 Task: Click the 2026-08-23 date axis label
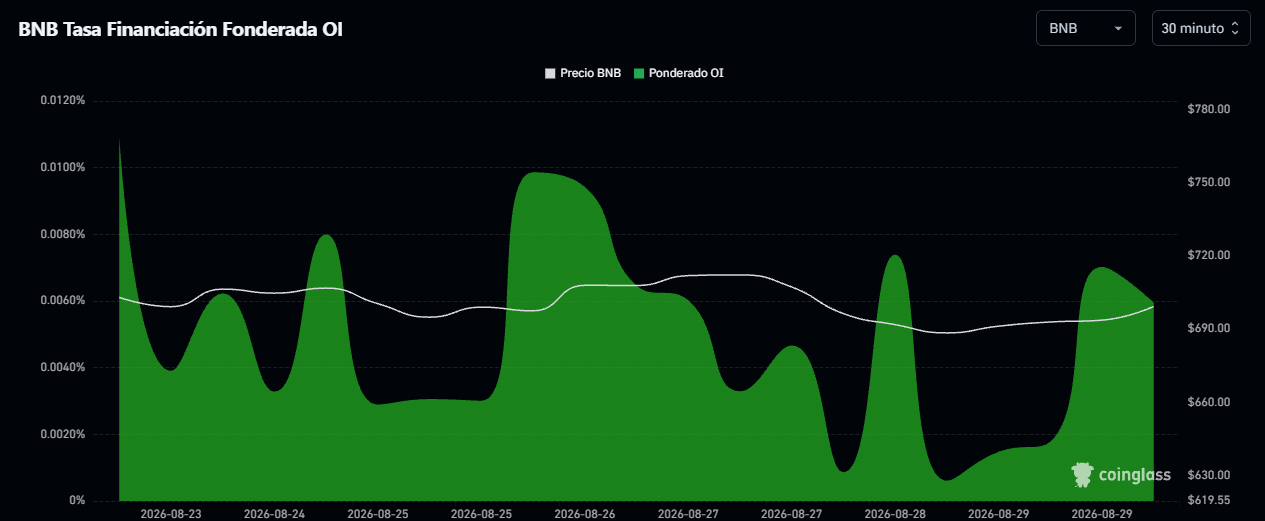point(171,514)
